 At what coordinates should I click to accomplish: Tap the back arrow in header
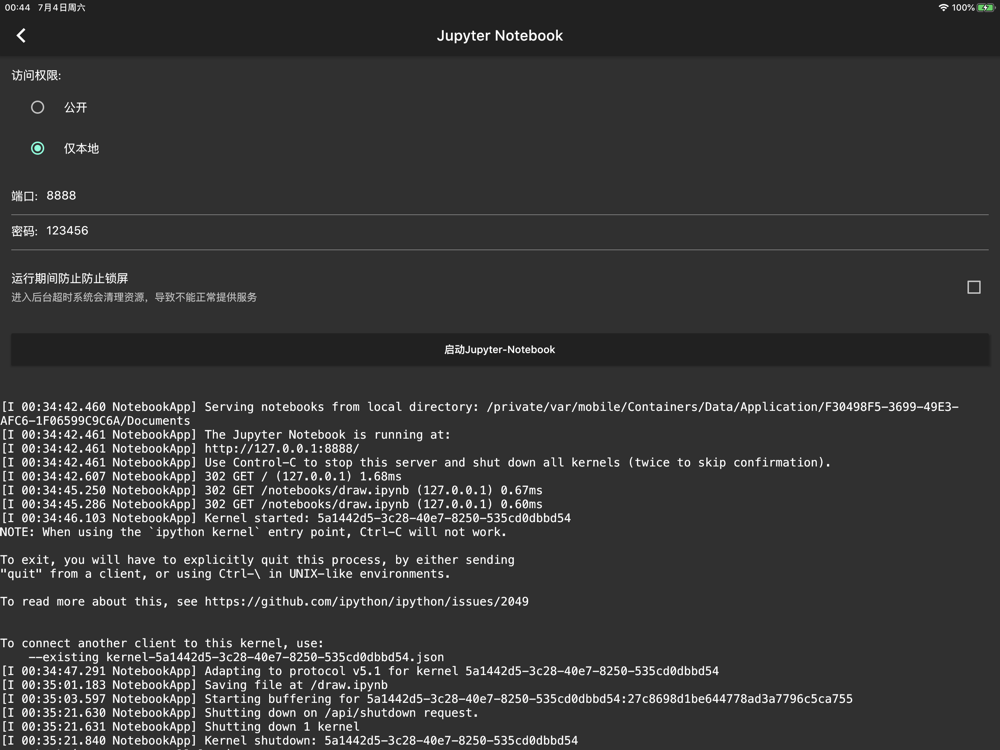(21, 35)
